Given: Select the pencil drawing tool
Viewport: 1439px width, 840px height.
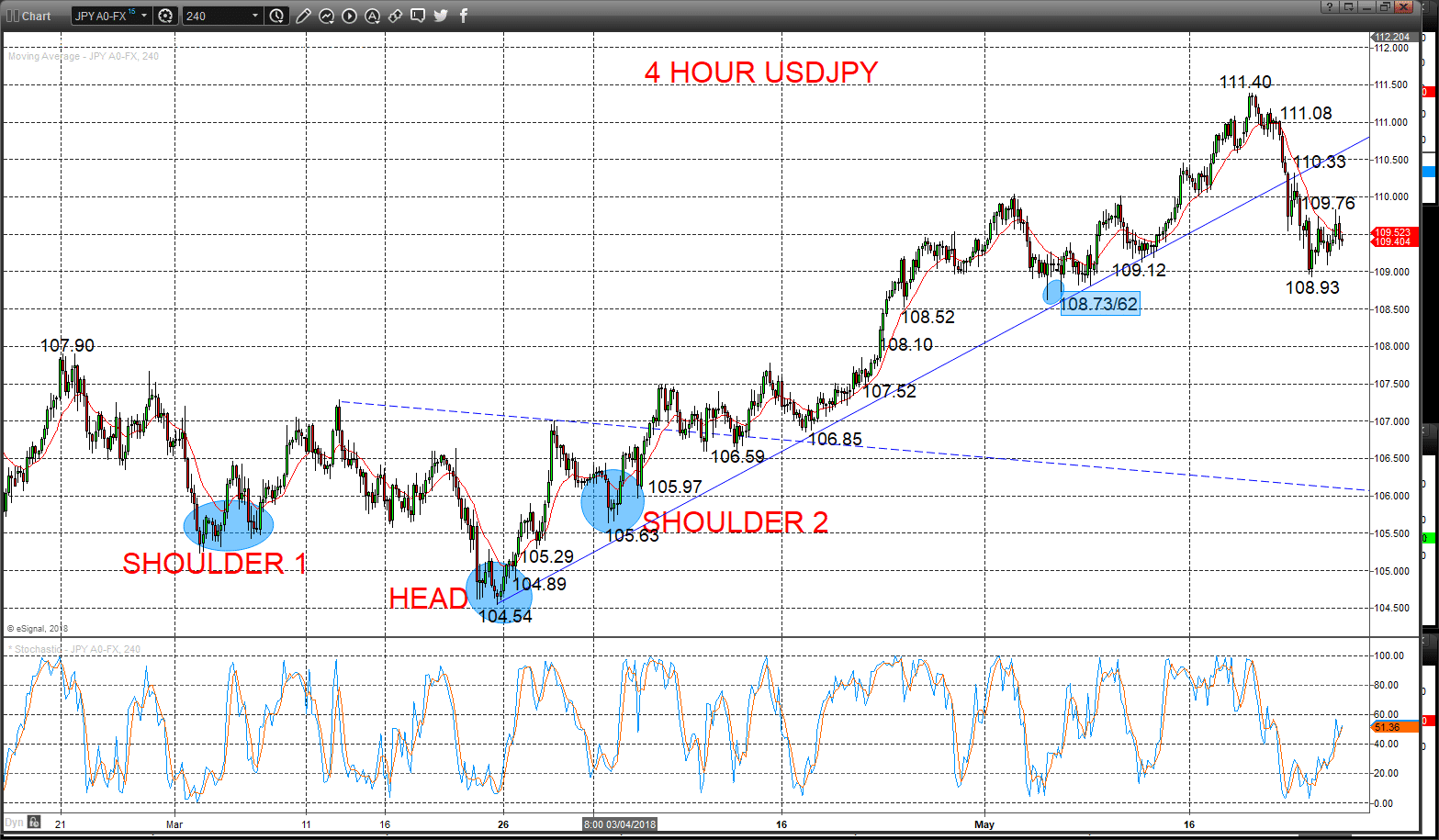Looking at the screenshot, I should tap(304, 16).
